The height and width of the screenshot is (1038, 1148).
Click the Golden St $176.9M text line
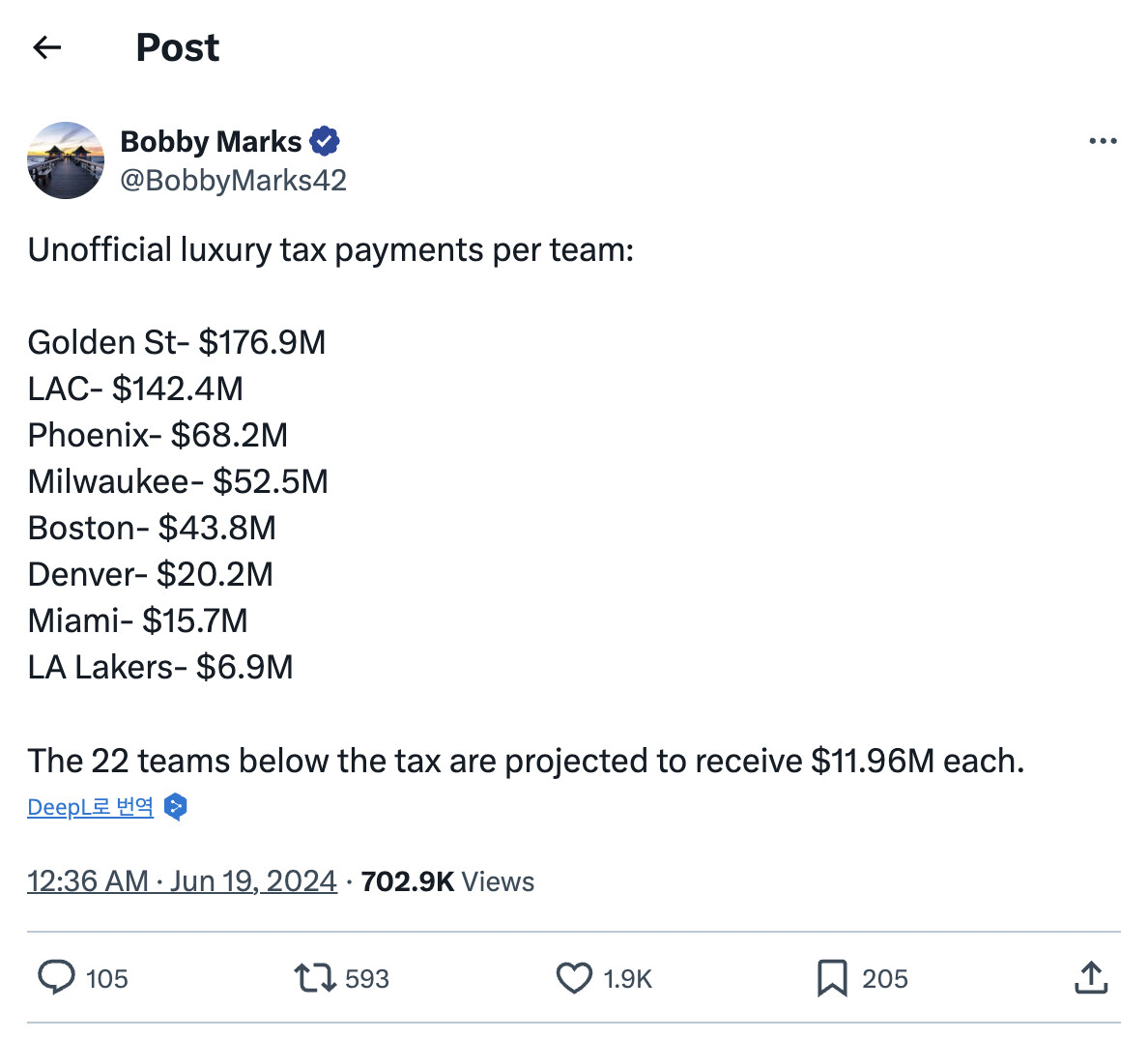177,343
